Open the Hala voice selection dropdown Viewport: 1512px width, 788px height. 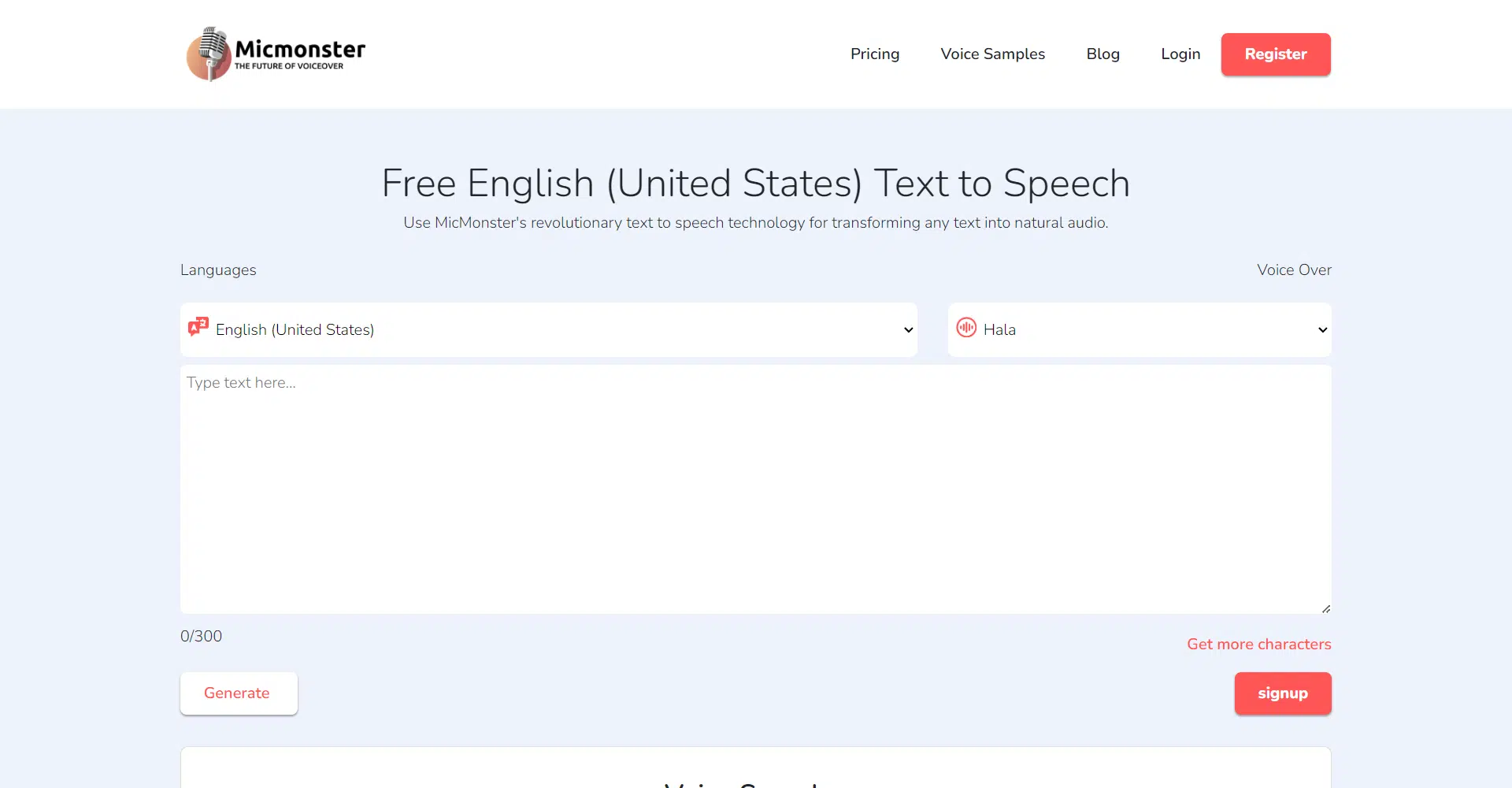click(1139, 329)
